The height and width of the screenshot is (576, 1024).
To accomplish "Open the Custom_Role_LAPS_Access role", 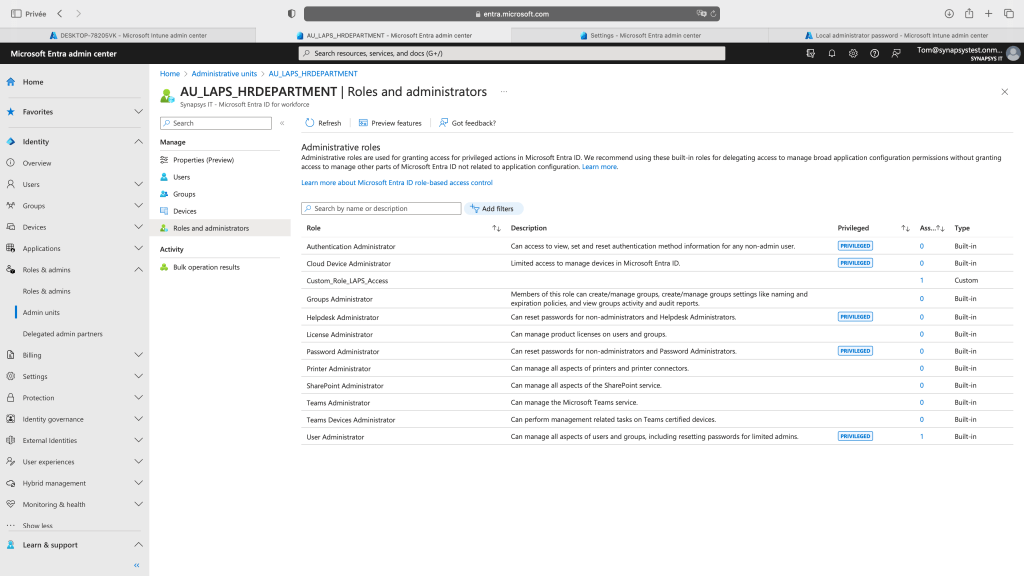I will [x=347, y=281].
